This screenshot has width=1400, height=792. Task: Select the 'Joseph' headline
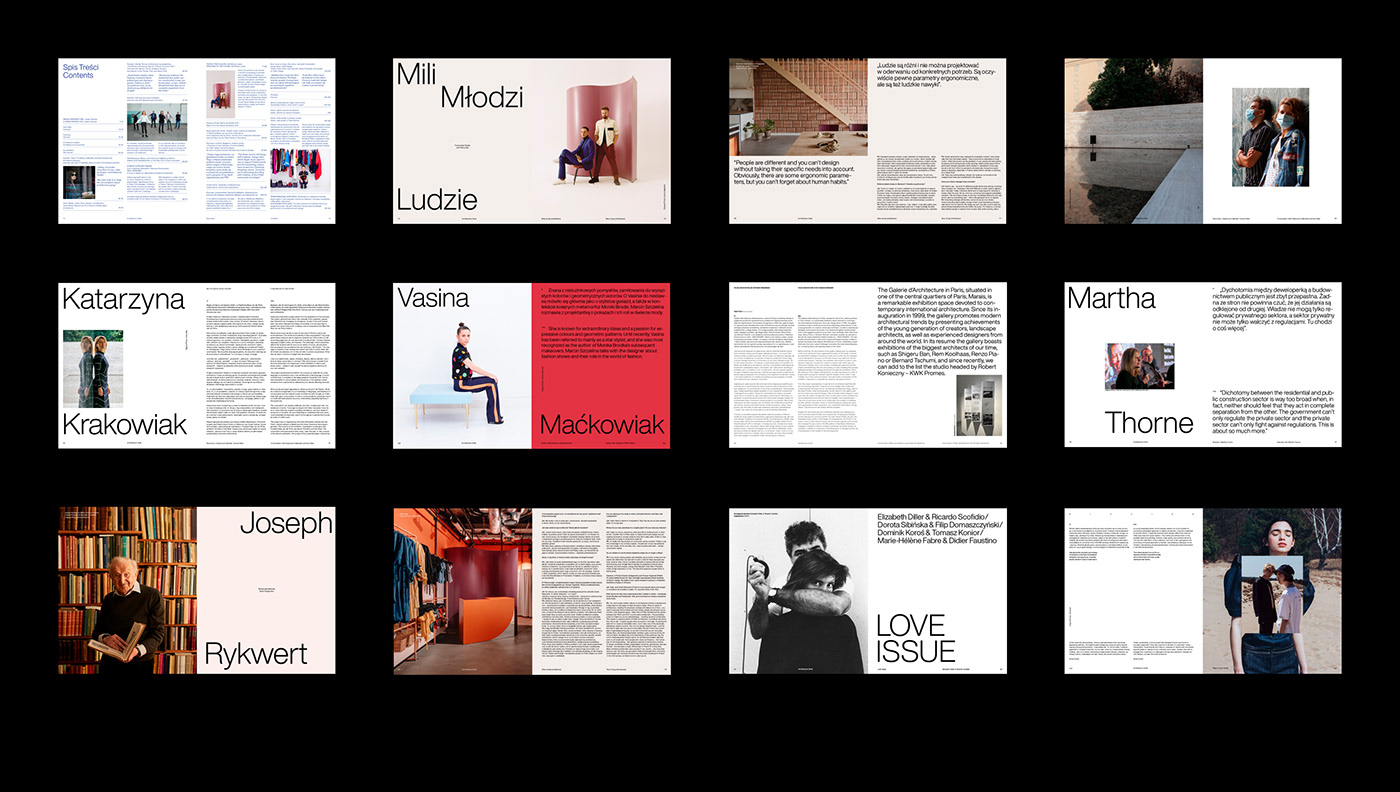(x=286, y=524)
